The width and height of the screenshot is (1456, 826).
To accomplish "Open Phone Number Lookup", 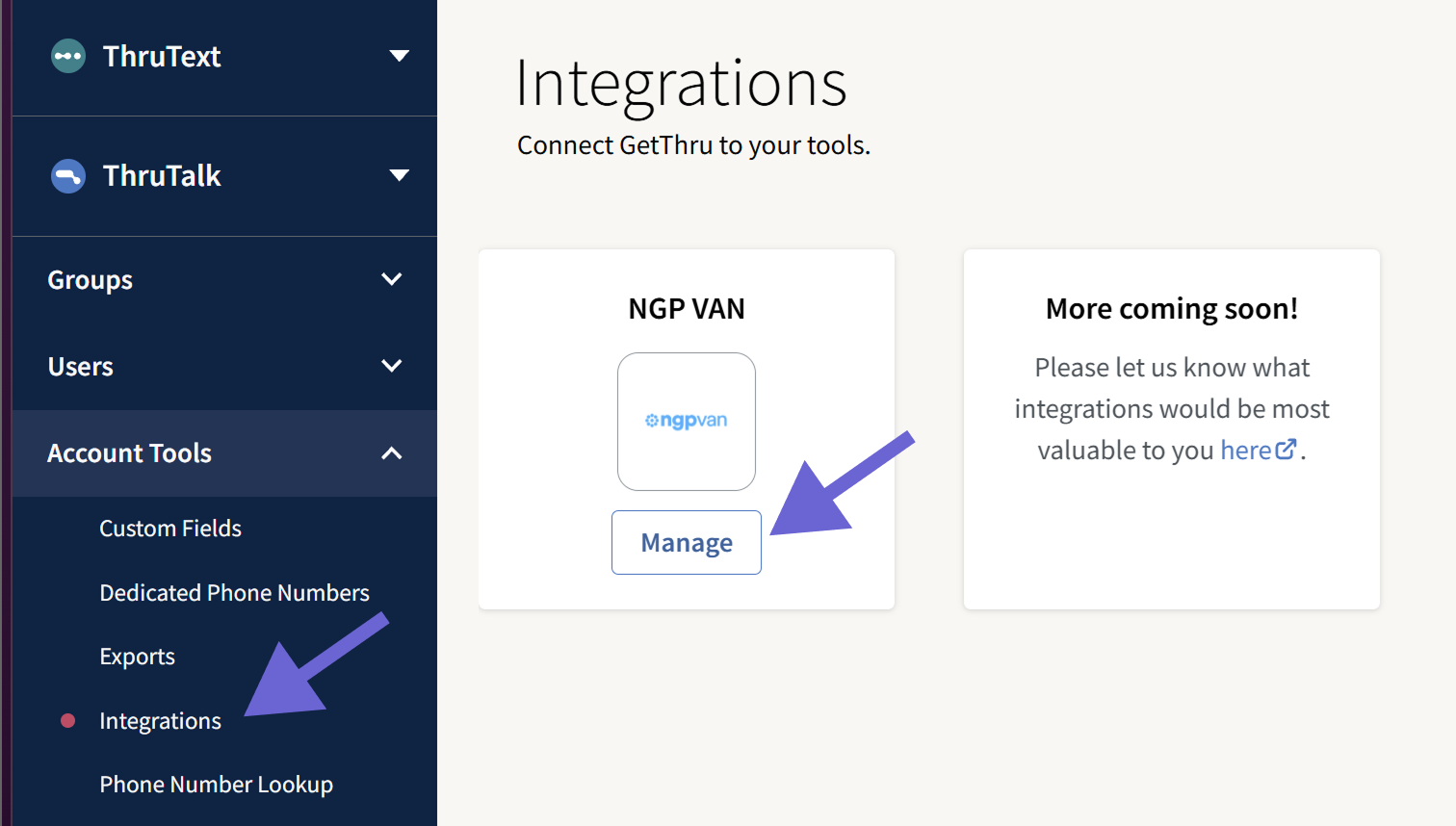I will point(217,785).
